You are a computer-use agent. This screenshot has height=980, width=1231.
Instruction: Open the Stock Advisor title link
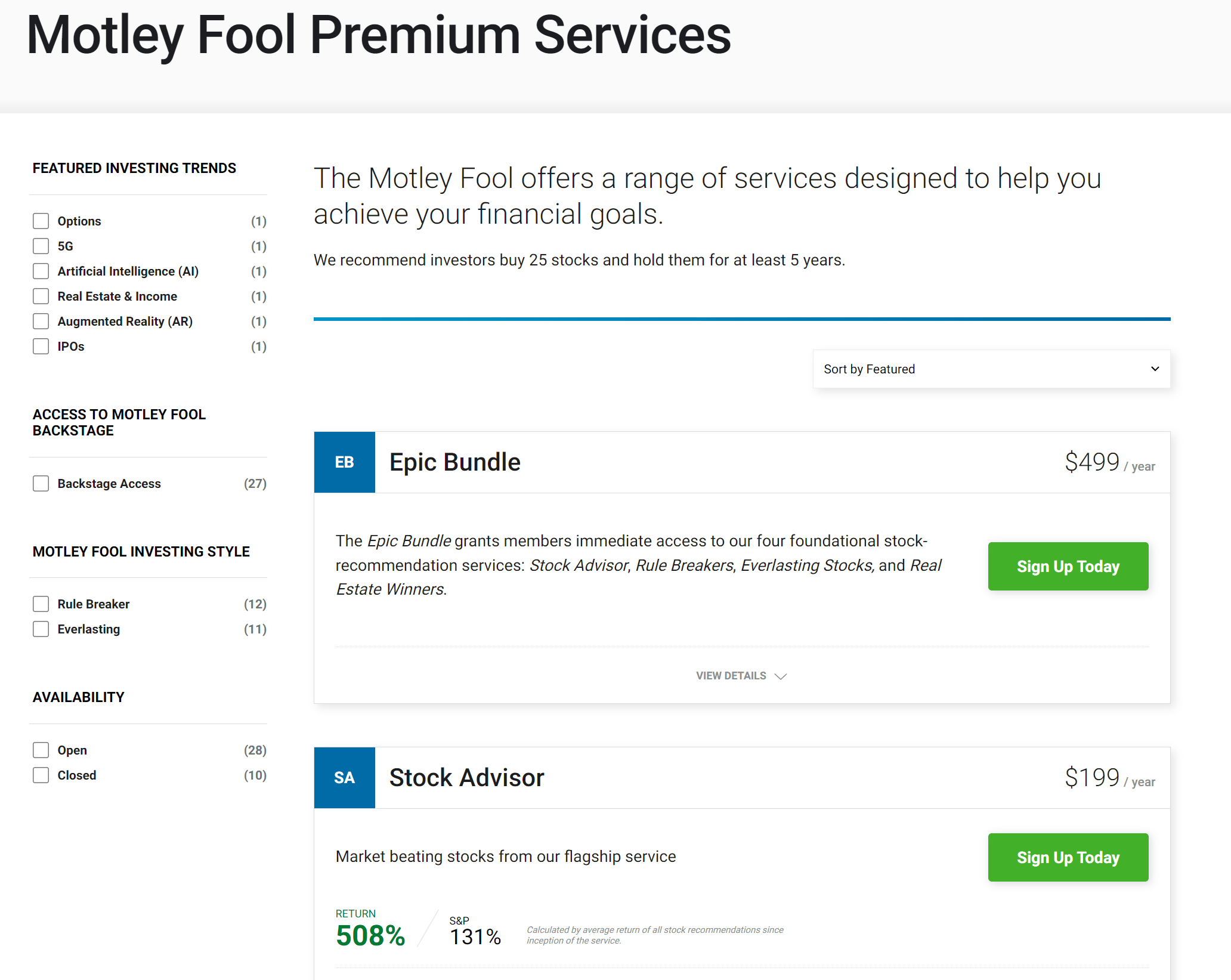click(x=466, y=778)
